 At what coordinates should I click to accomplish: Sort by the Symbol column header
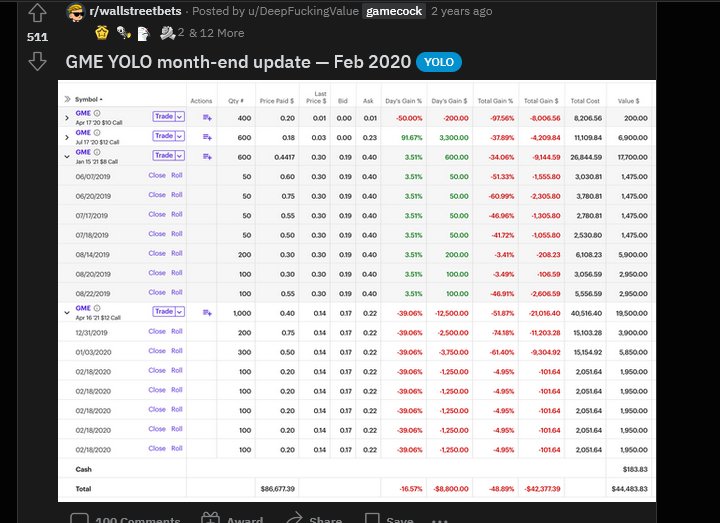pos(89,99)
